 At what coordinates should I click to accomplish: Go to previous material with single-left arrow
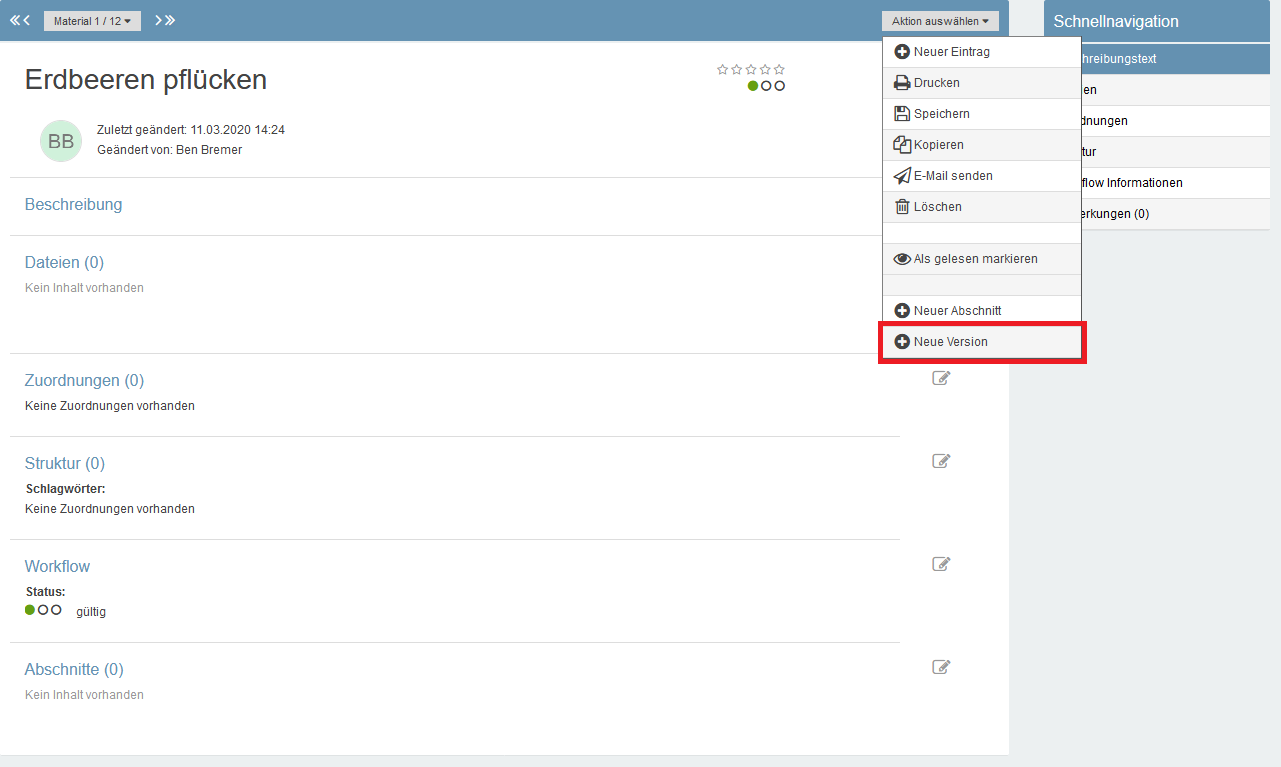[27, 20]
